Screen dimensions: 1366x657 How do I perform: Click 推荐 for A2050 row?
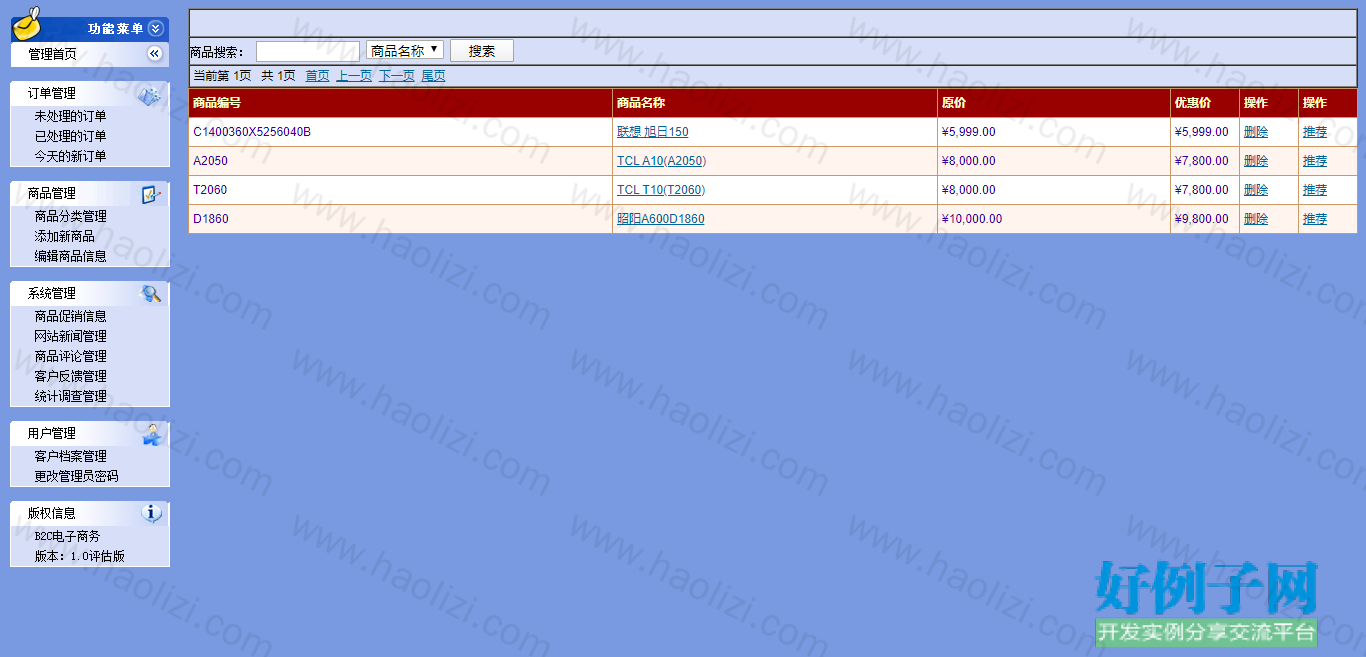1315,161
